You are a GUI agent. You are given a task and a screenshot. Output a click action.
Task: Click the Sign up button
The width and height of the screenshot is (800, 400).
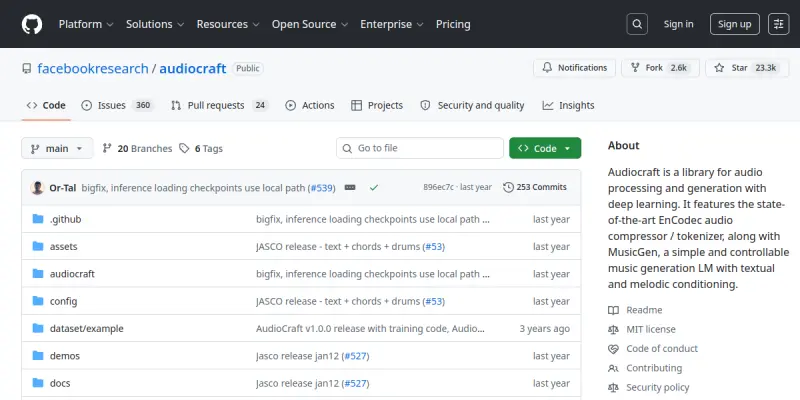click(735, 24)
